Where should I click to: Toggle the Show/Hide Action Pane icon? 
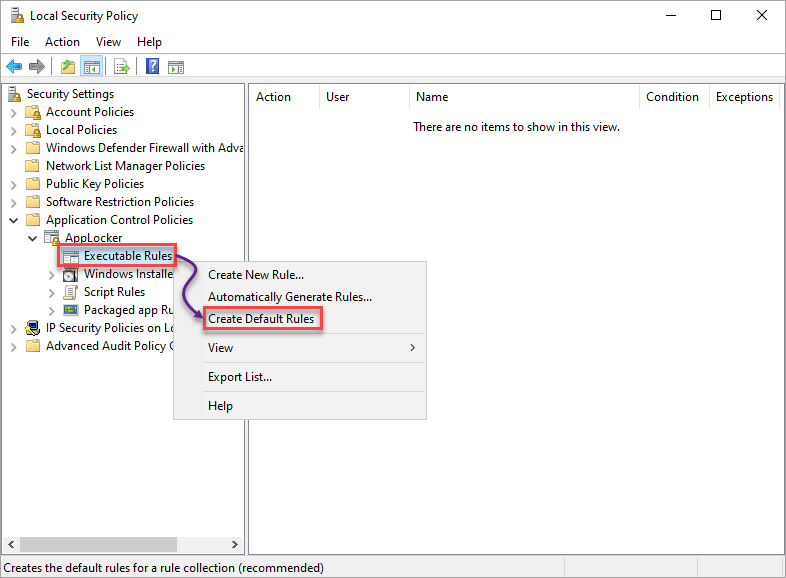(x=176, y=67)
